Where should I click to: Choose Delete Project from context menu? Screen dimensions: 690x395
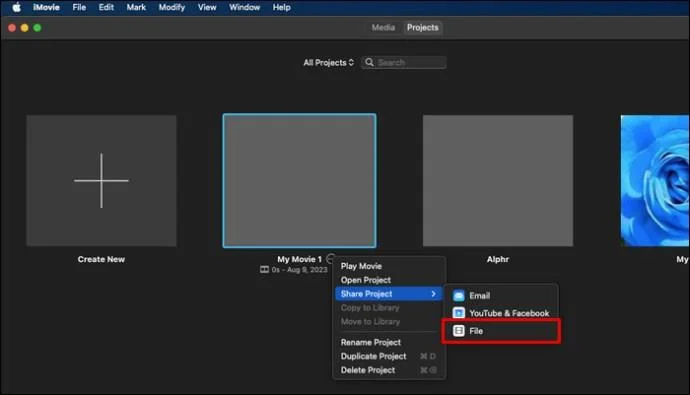tap(389, 370)
